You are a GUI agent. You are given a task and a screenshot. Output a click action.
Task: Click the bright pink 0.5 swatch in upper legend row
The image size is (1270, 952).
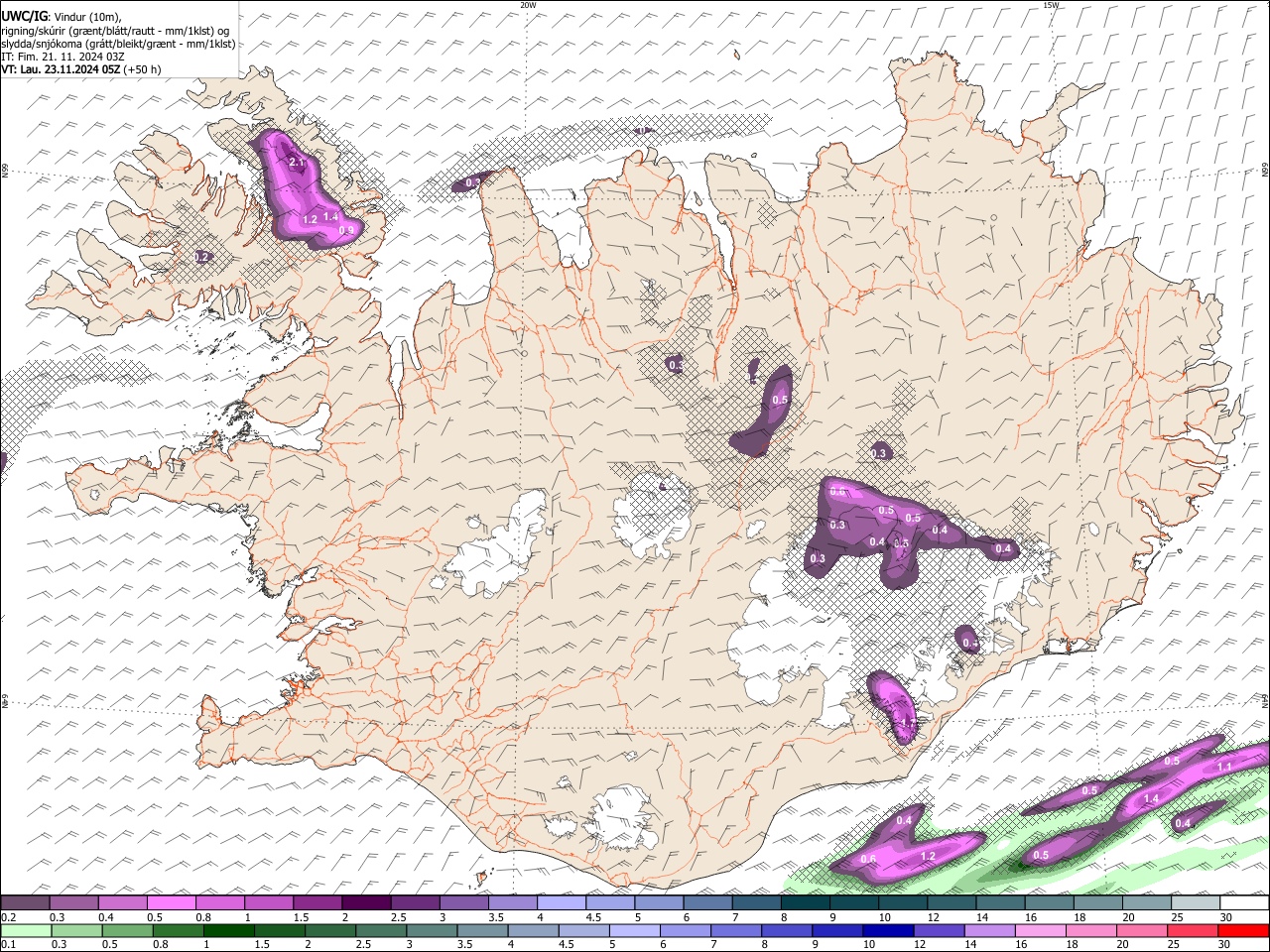tap(172, 902)
